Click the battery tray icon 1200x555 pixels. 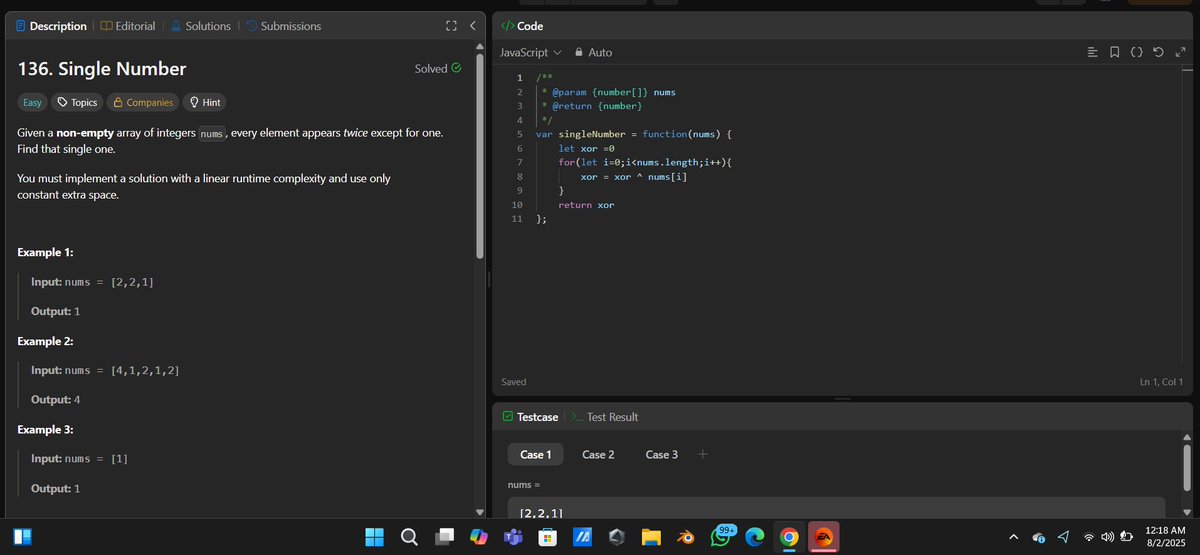tap(1126, 537)
